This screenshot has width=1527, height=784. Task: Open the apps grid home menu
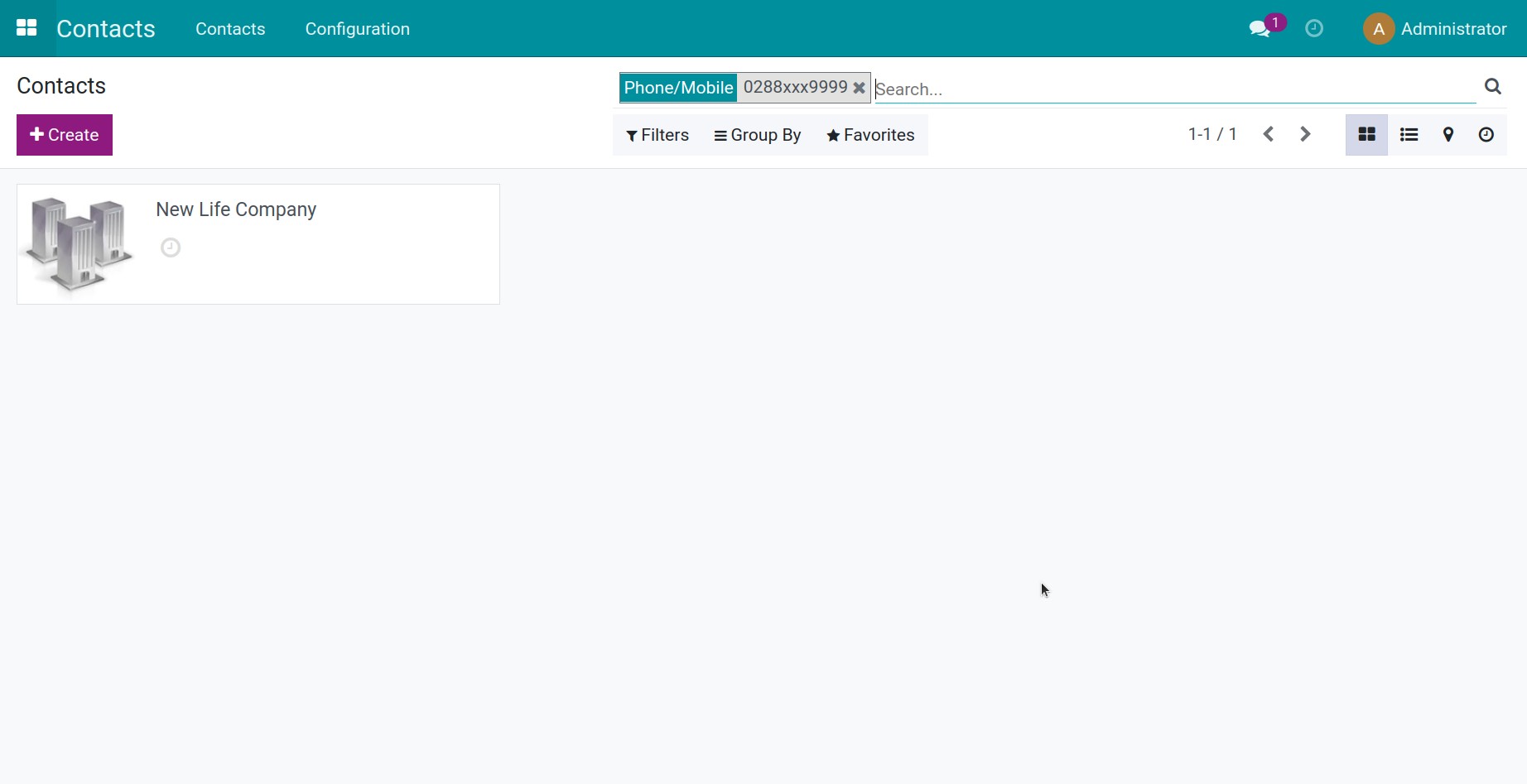tap(26, 28)
